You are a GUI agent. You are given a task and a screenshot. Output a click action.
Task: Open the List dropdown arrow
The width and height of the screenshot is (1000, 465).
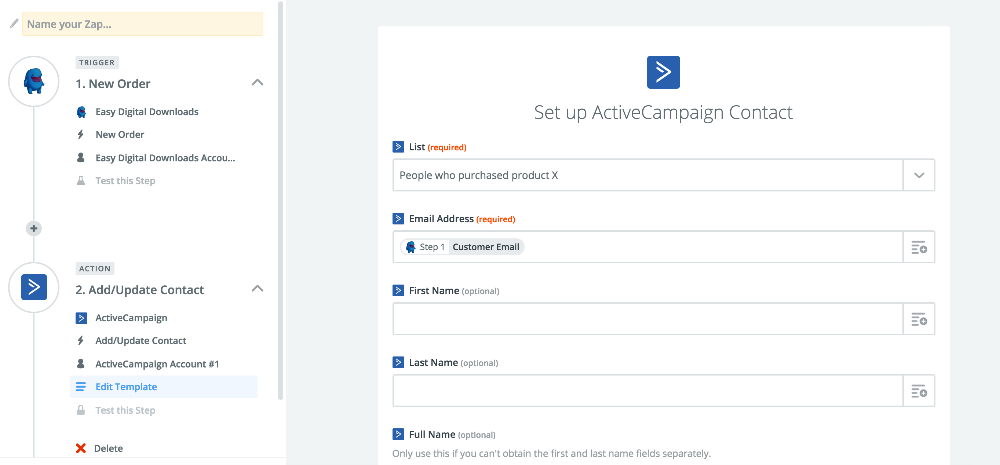tap(918, 175)
